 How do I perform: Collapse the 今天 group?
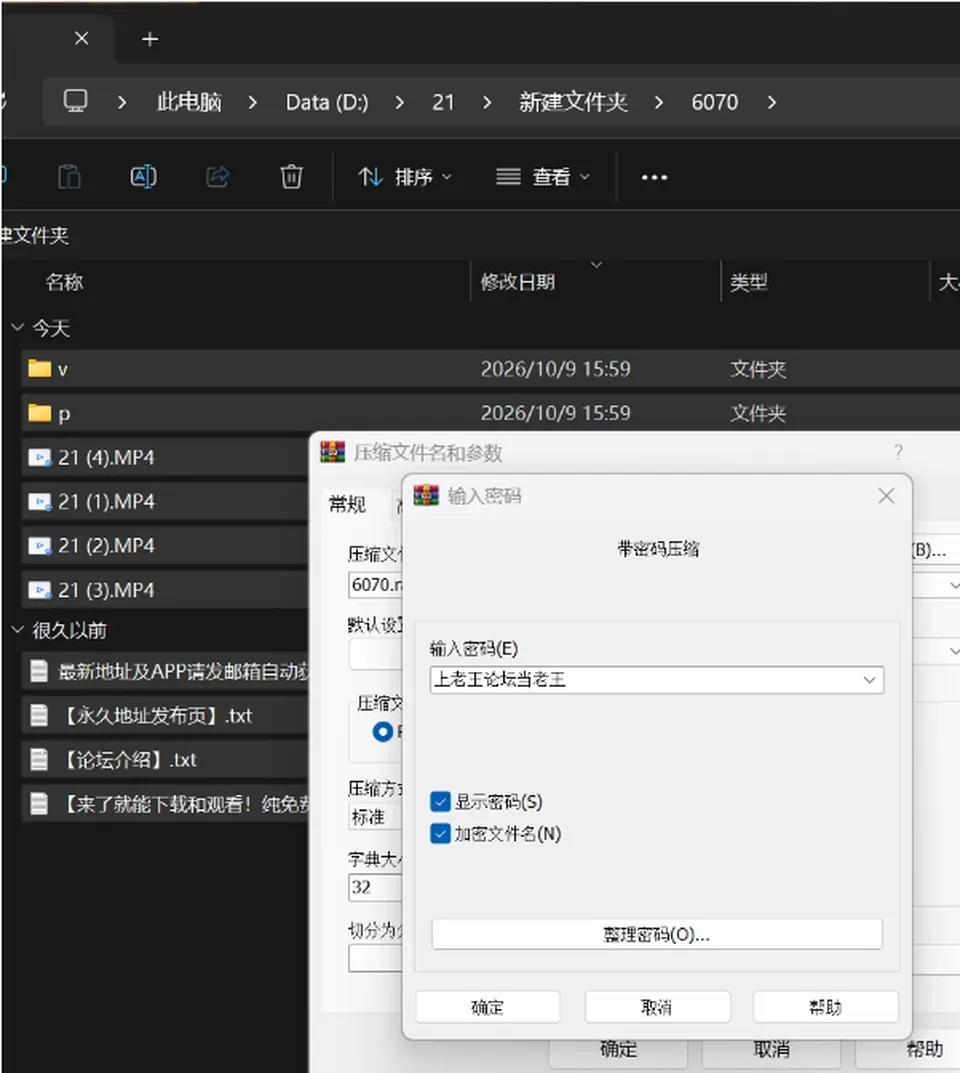(x=18, y=327)
